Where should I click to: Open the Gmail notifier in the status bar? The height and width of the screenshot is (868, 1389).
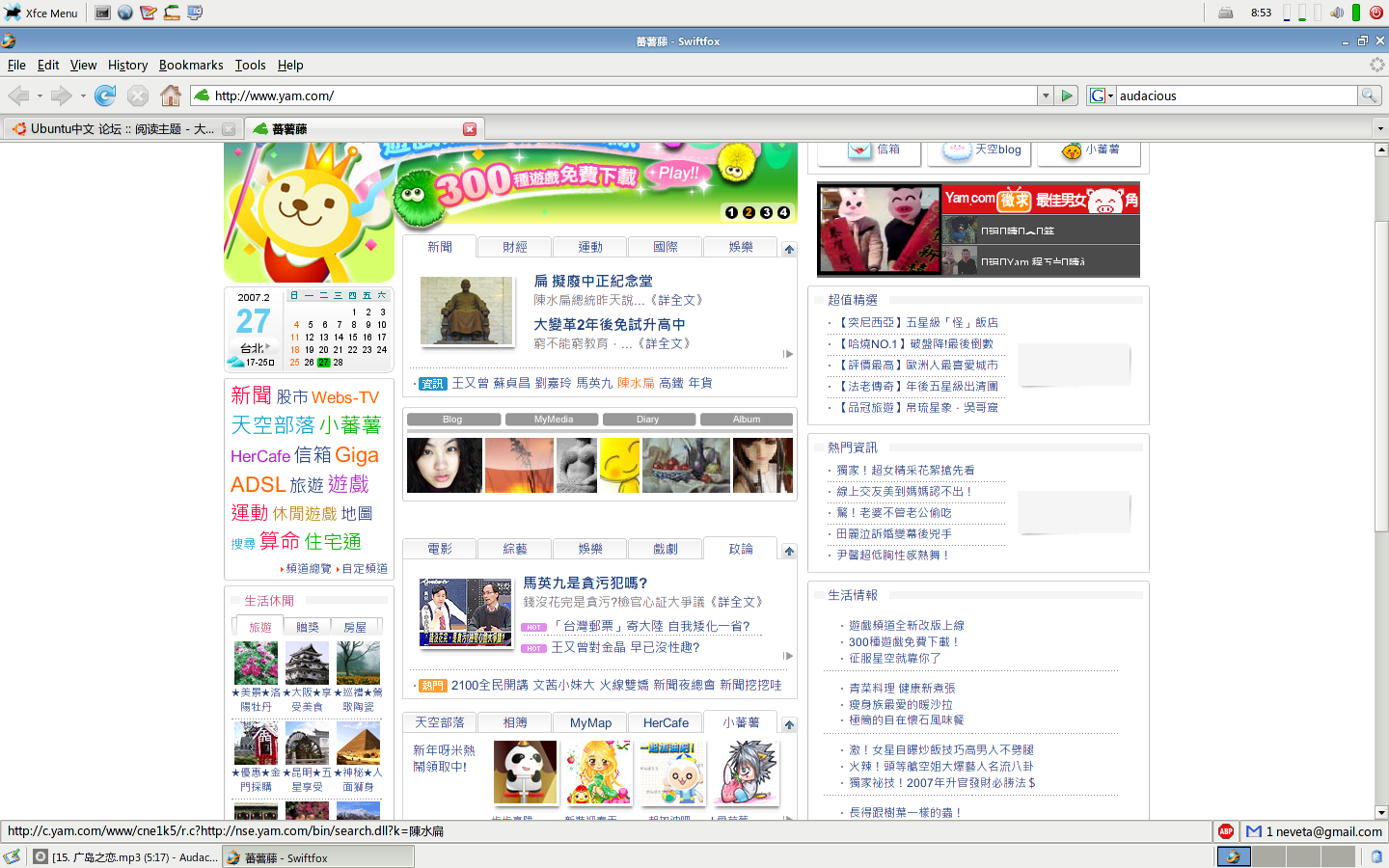(1314, 831)
